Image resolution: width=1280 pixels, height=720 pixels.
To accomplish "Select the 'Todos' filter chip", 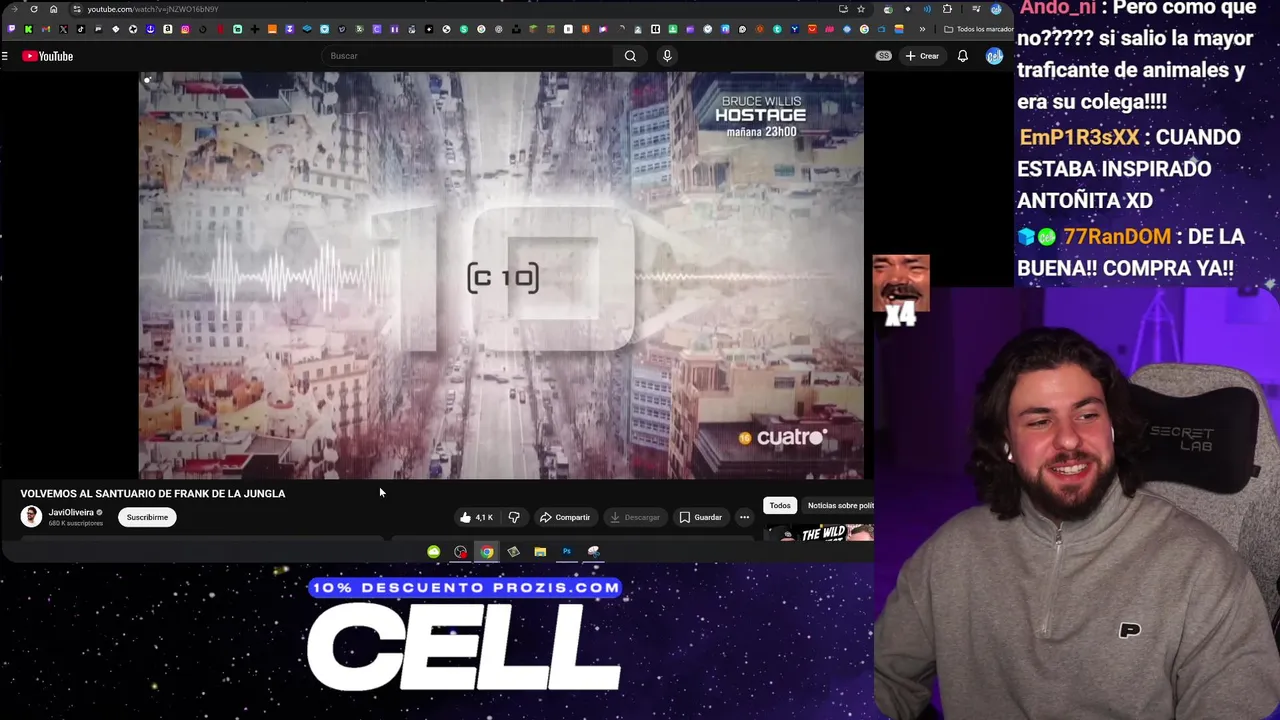I will coord(780,505).
